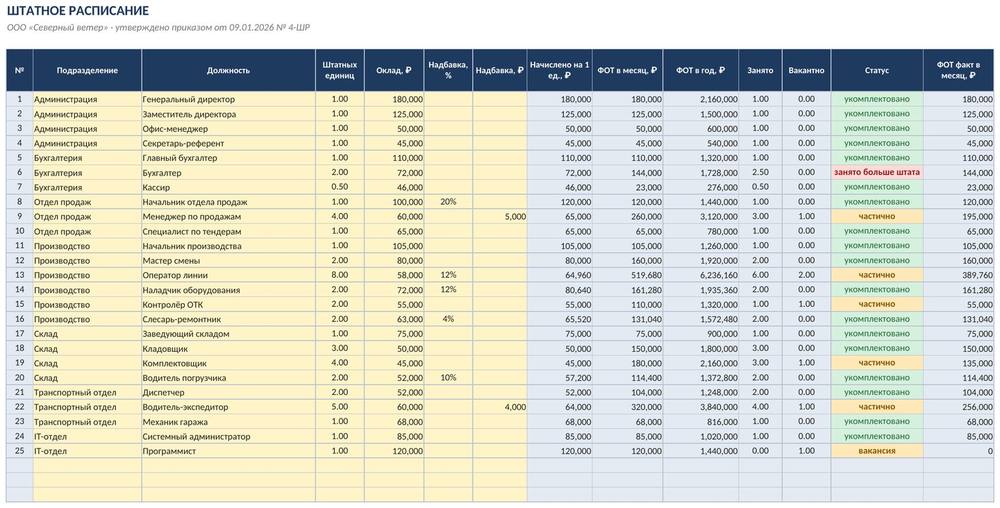Click the 'ФОТ в год, ₽' header
Image resolution: width=1000 pixels, height=508 pixels.
701,70
